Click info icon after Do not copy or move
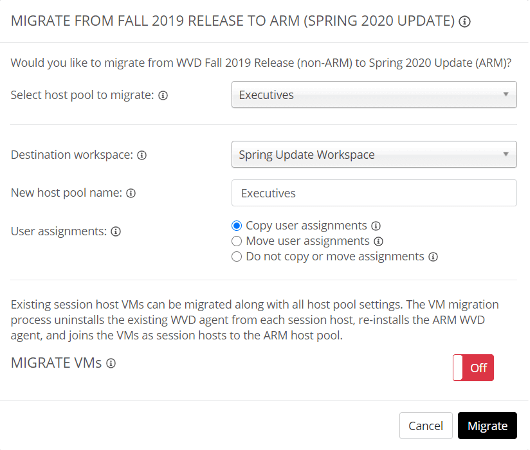530x450 pixels. pyautogui.click(x=433, y=257)
